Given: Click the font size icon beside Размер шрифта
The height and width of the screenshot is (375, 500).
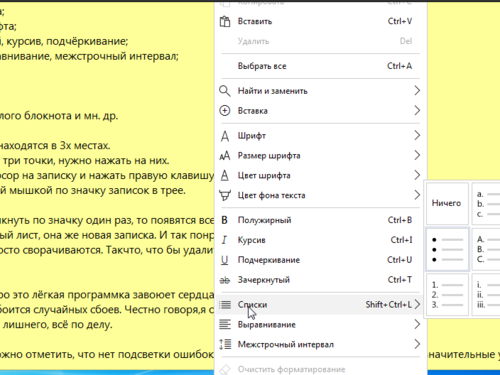Looking at the screenshot, I should (225, 156).
